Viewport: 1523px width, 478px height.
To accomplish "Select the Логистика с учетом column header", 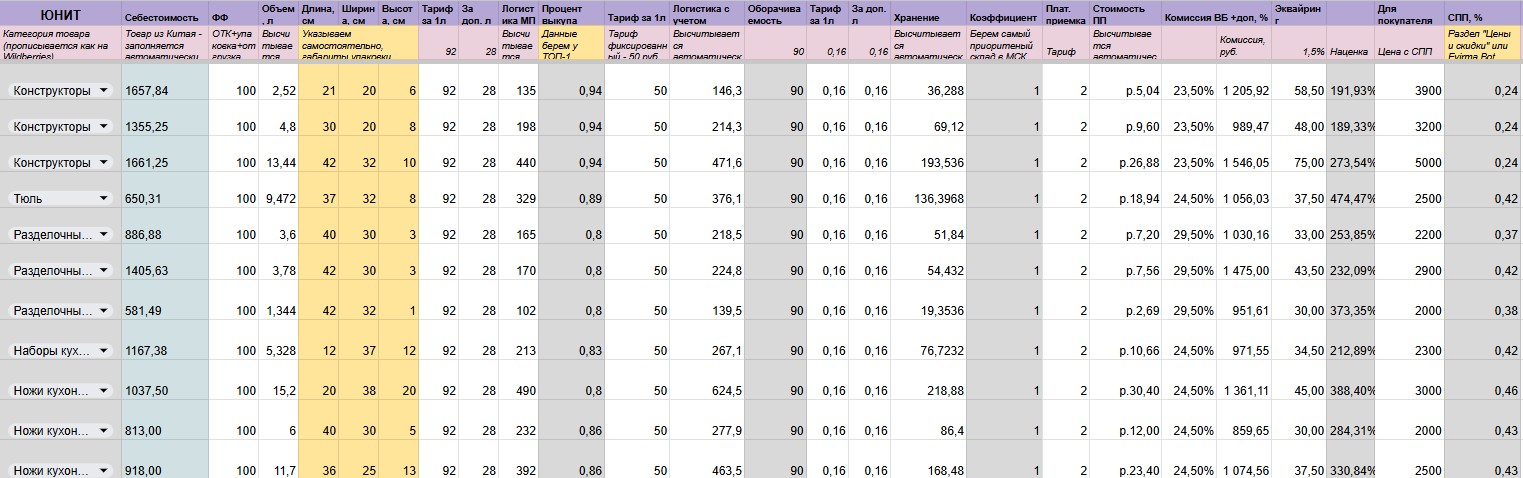I will [x=707, y=14].
